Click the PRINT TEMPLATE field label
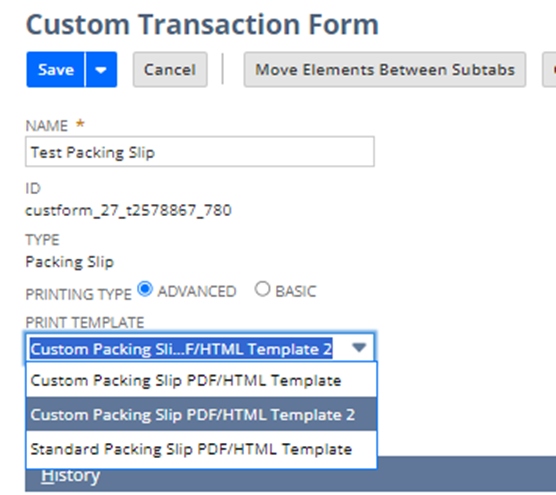The image size is (556, 495). (85, 323)
